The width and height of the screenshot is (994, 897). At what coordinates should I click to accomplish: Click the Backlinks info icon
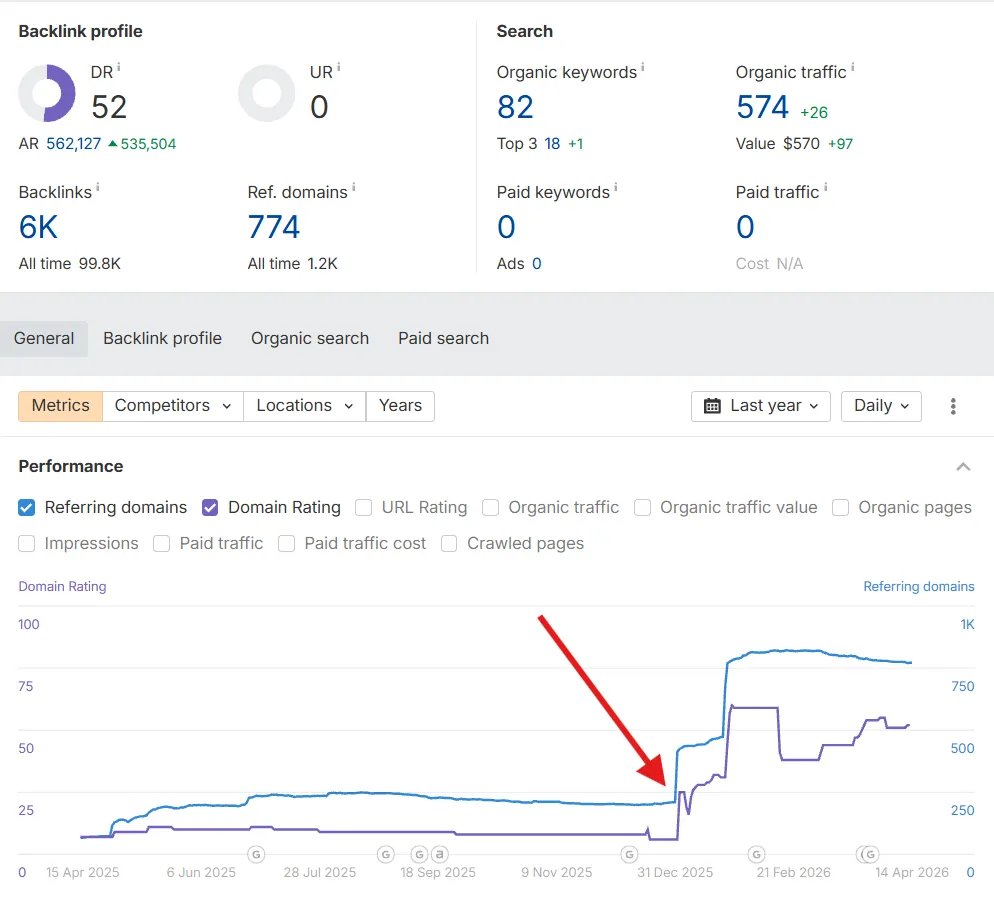point(97,187)
